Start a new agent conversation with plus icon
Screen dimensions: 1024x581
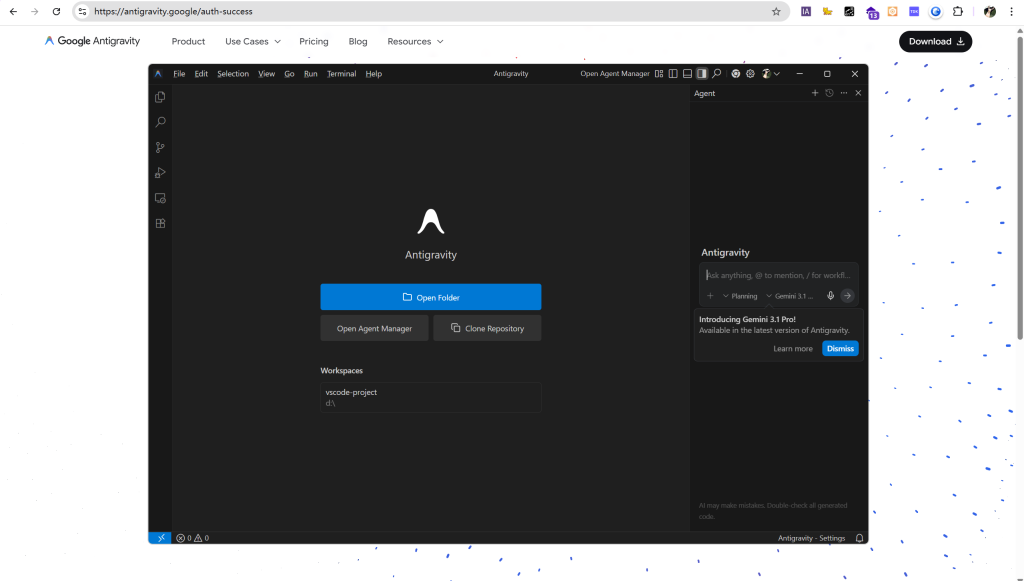(x=815, y=93)
